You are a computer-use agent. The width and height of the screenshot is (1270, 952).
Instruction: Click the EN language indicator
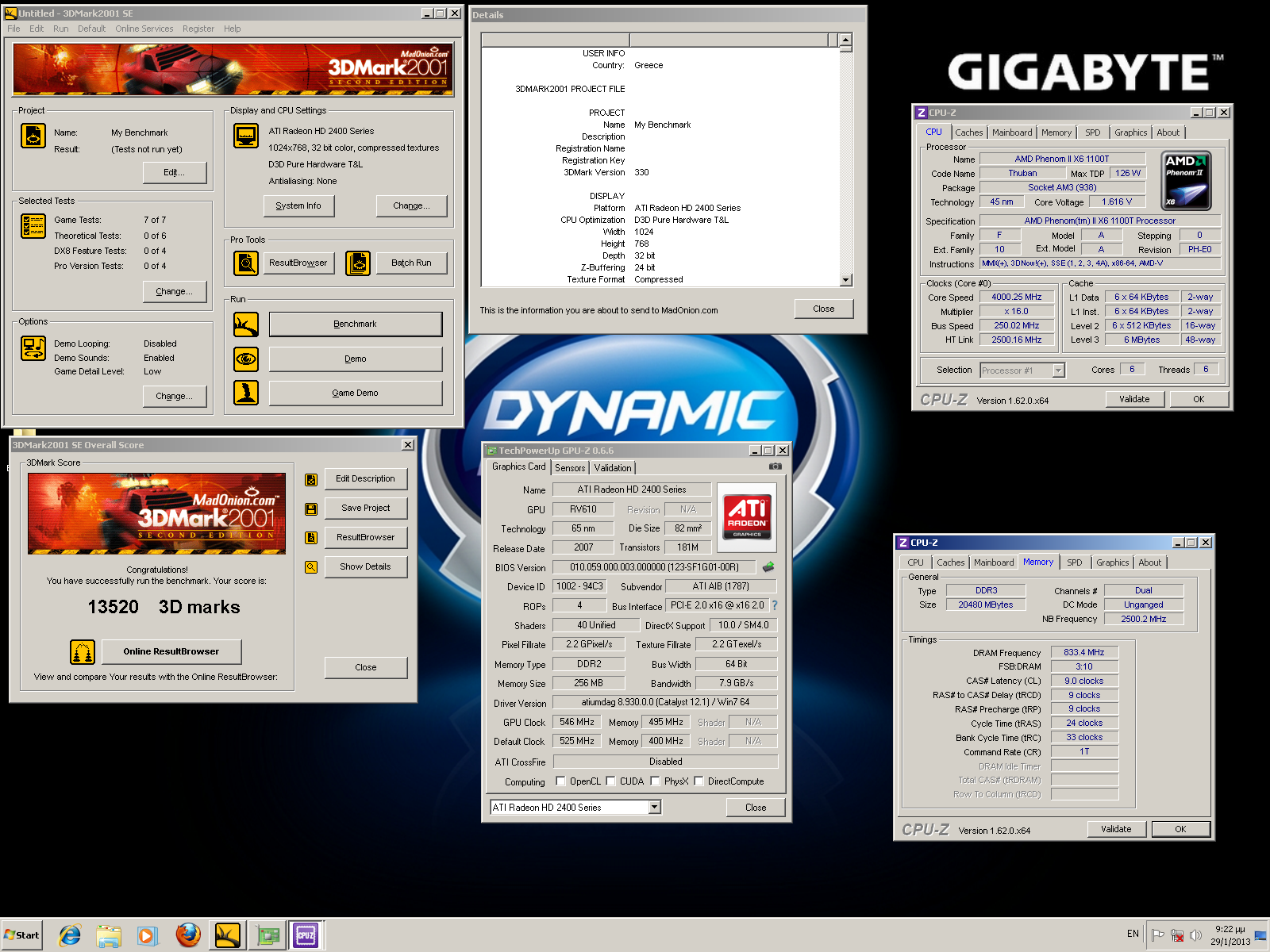click(1133, 934)
